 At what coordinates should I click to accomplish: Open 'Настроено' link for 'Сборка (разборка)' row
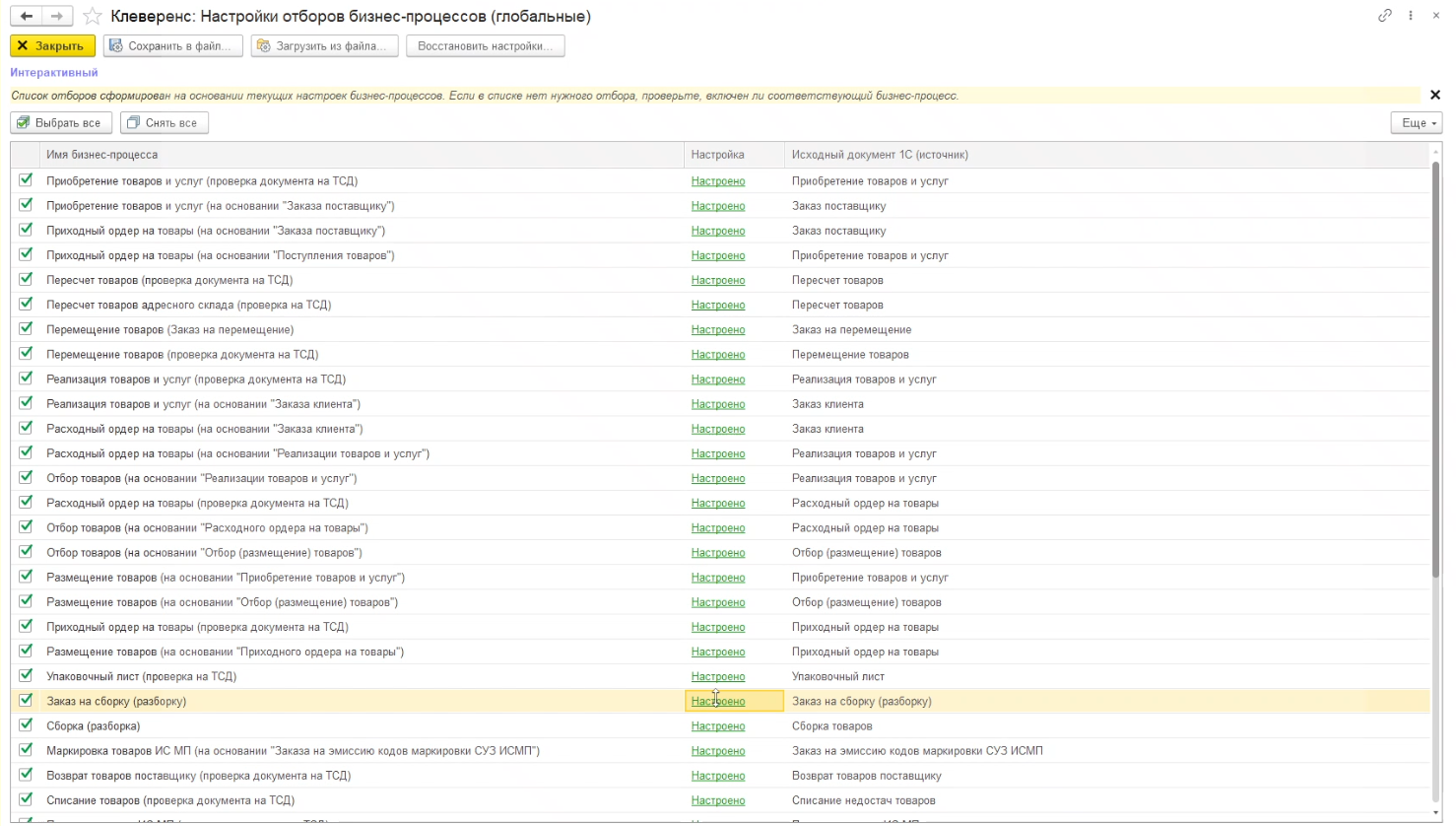point(718,726)
